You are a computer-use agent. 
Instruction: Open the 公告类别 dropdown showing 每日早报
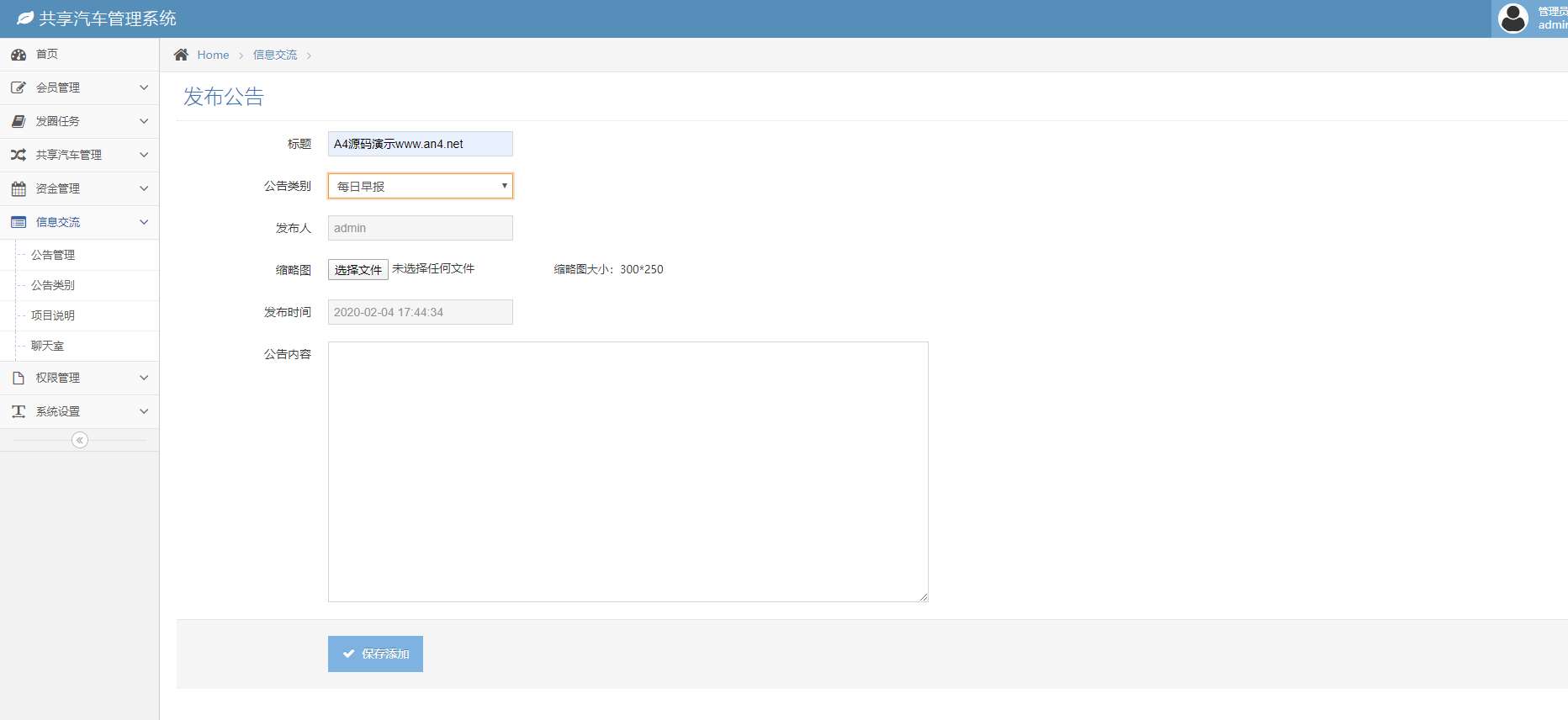point(420,186)
